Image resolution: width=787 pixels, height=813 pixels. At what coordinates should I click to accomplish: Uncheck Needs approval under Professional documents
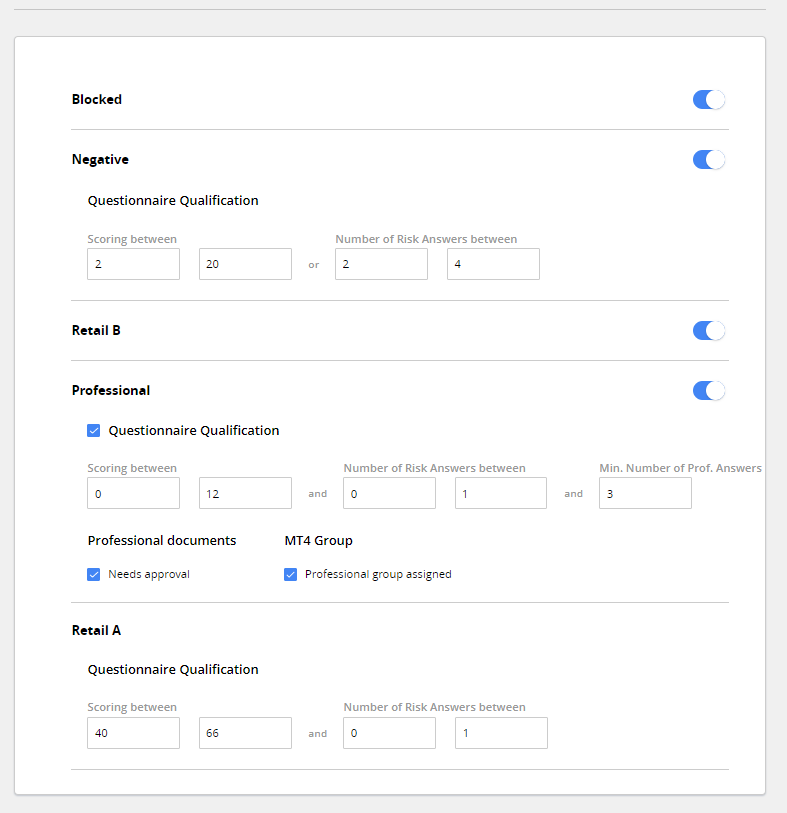[93, 574]
